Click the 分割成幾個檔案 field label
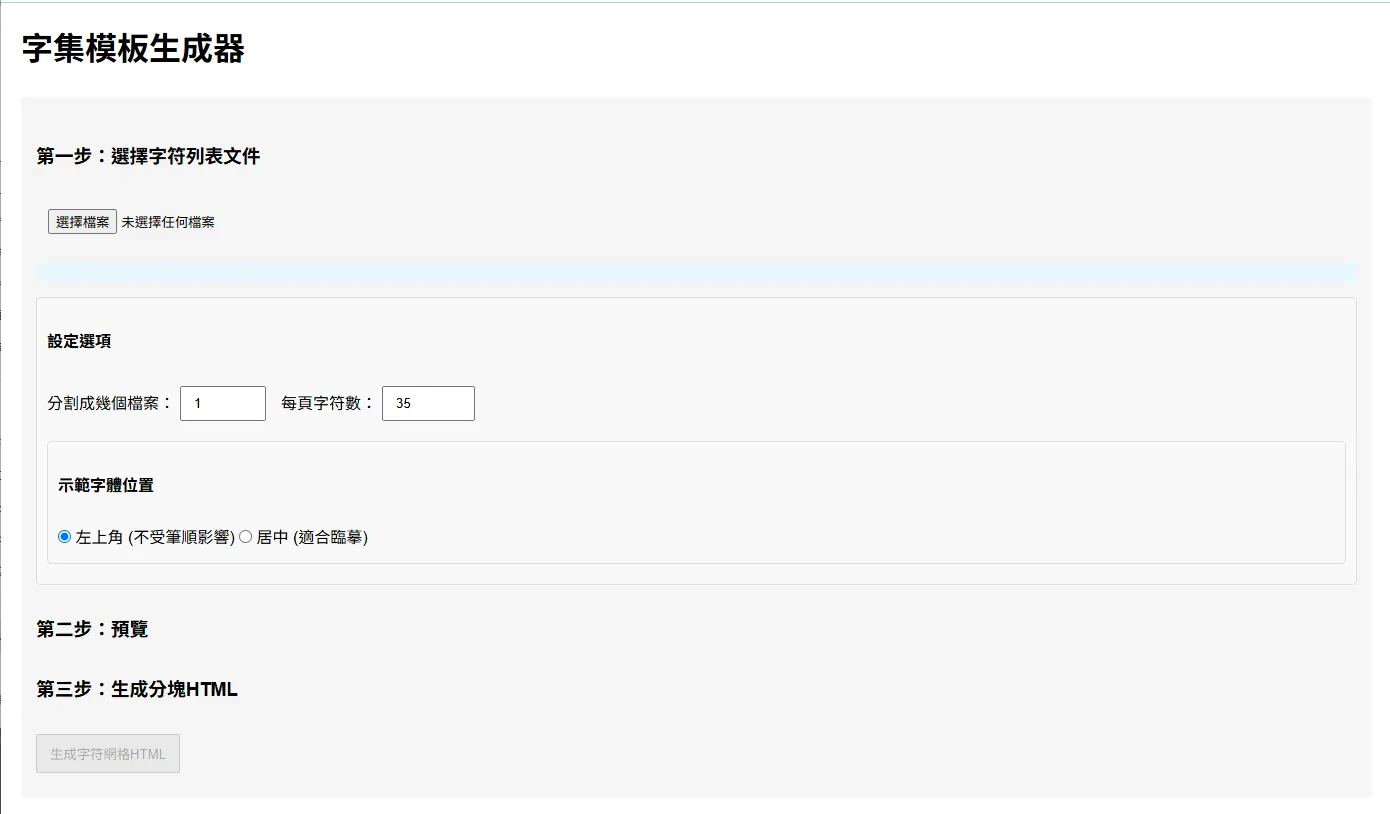This screenshot has width=1390, height=814. (x=110, y=404)
